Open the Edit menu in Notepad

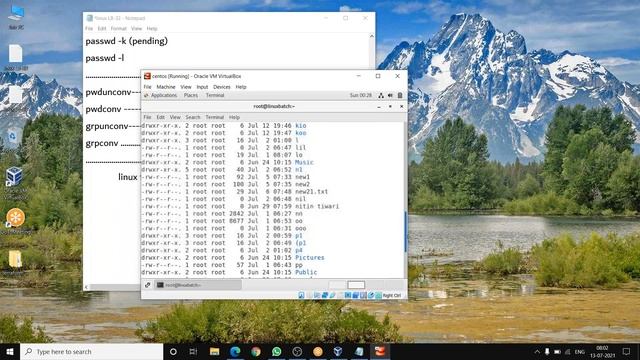tap(102, 29)
